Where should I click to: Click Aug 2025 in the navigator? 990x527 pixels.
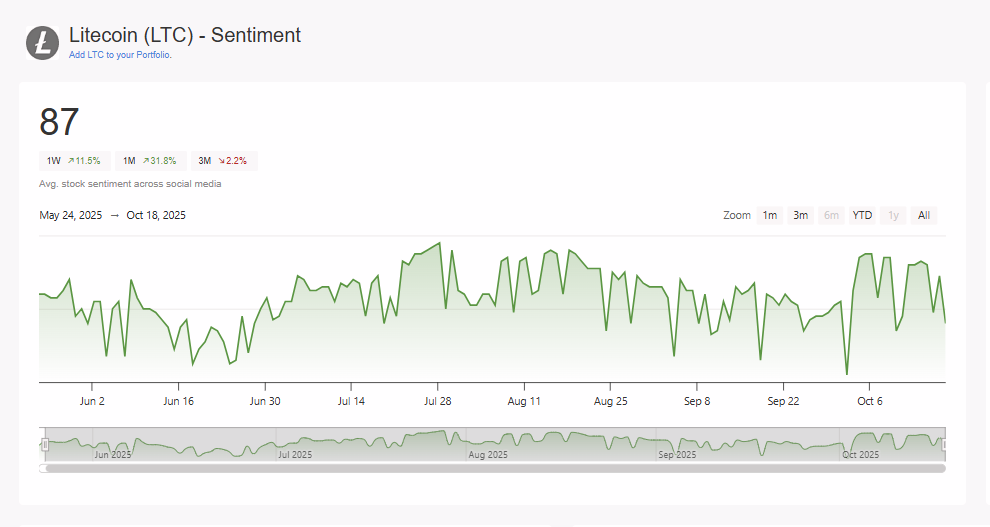(x=488, y=454)
